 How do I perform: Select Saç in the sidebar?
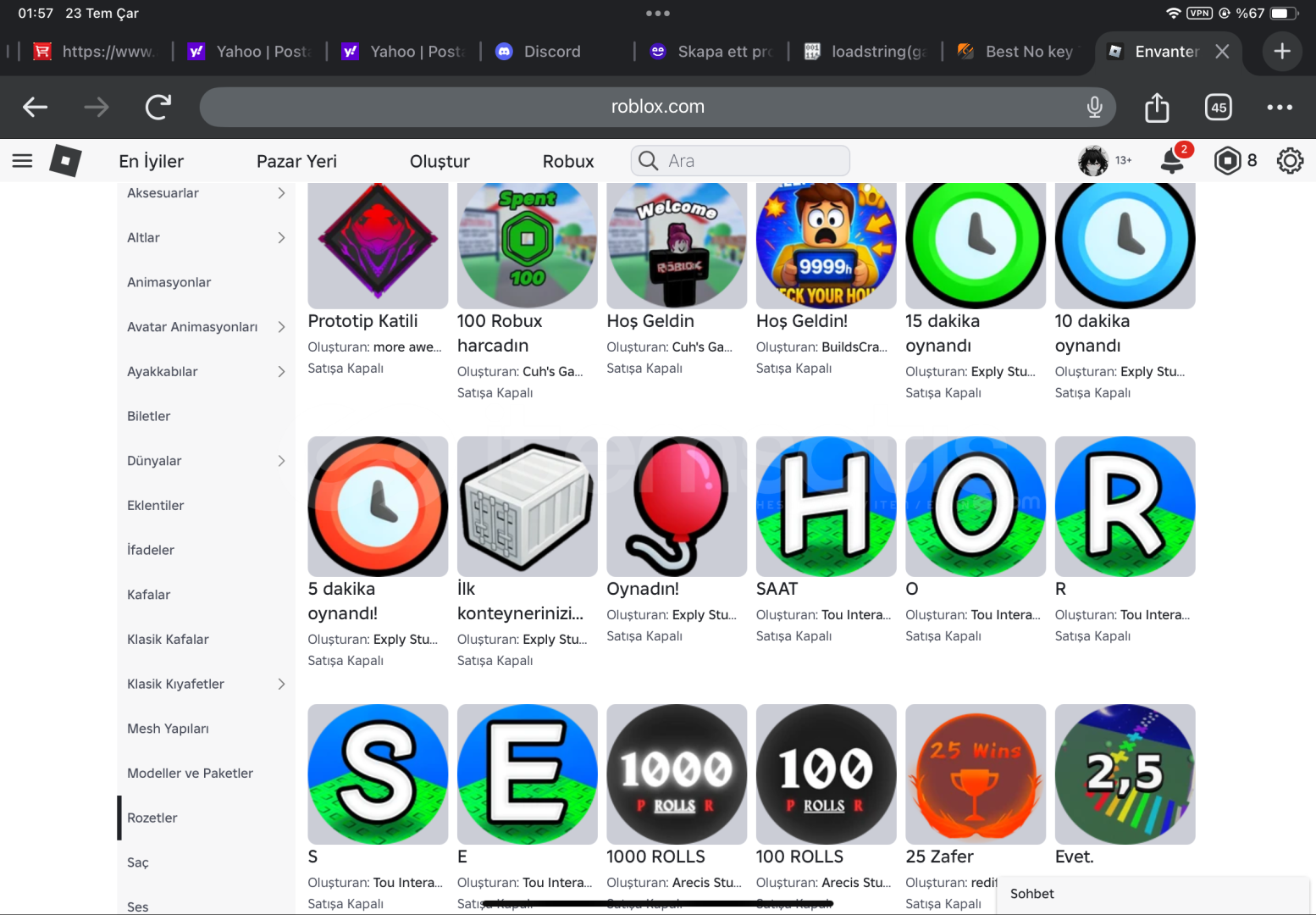(x=138, y=862)
